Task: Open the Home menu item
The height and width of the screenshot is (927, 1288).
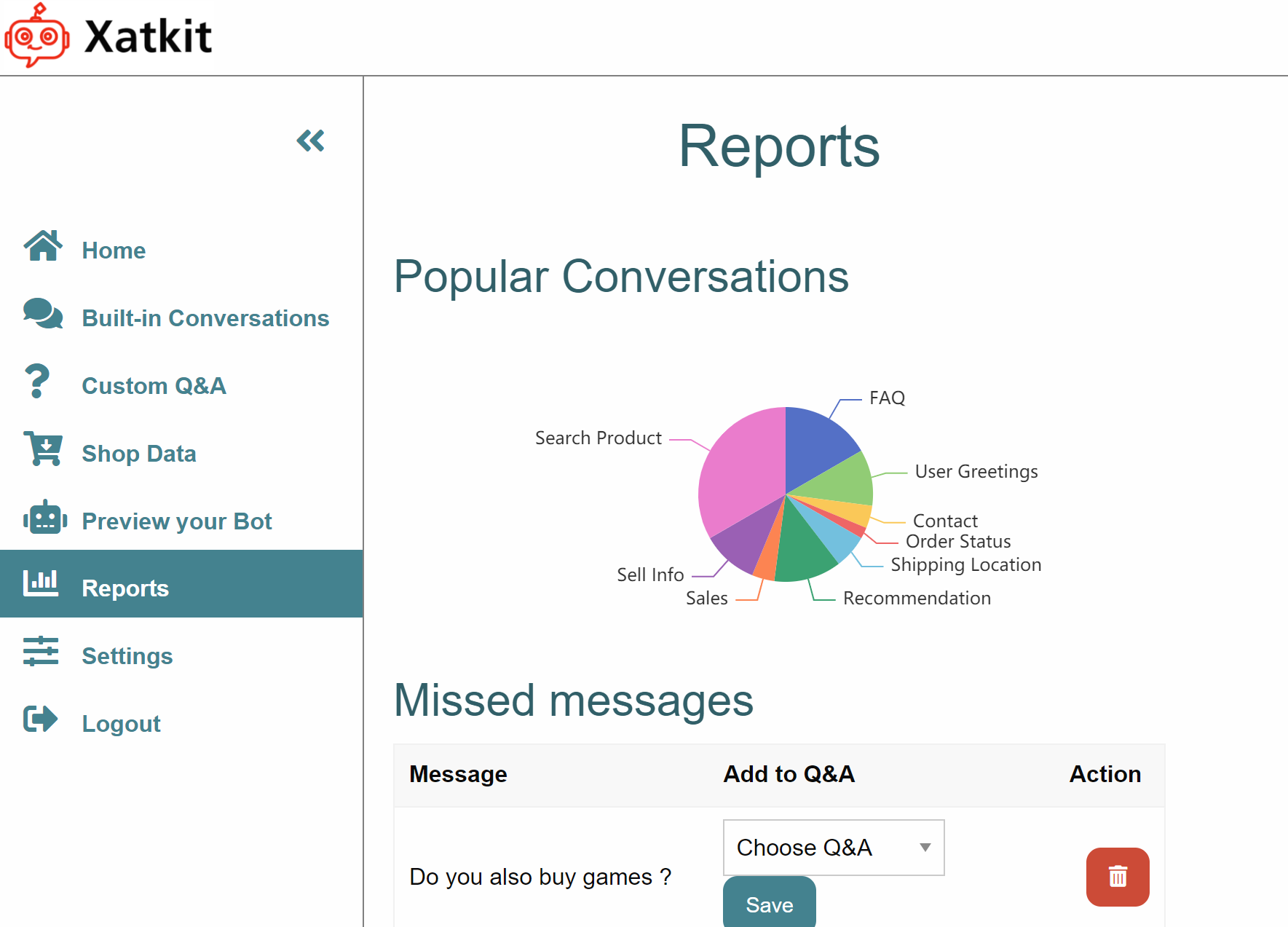Action: coord(114,251)
